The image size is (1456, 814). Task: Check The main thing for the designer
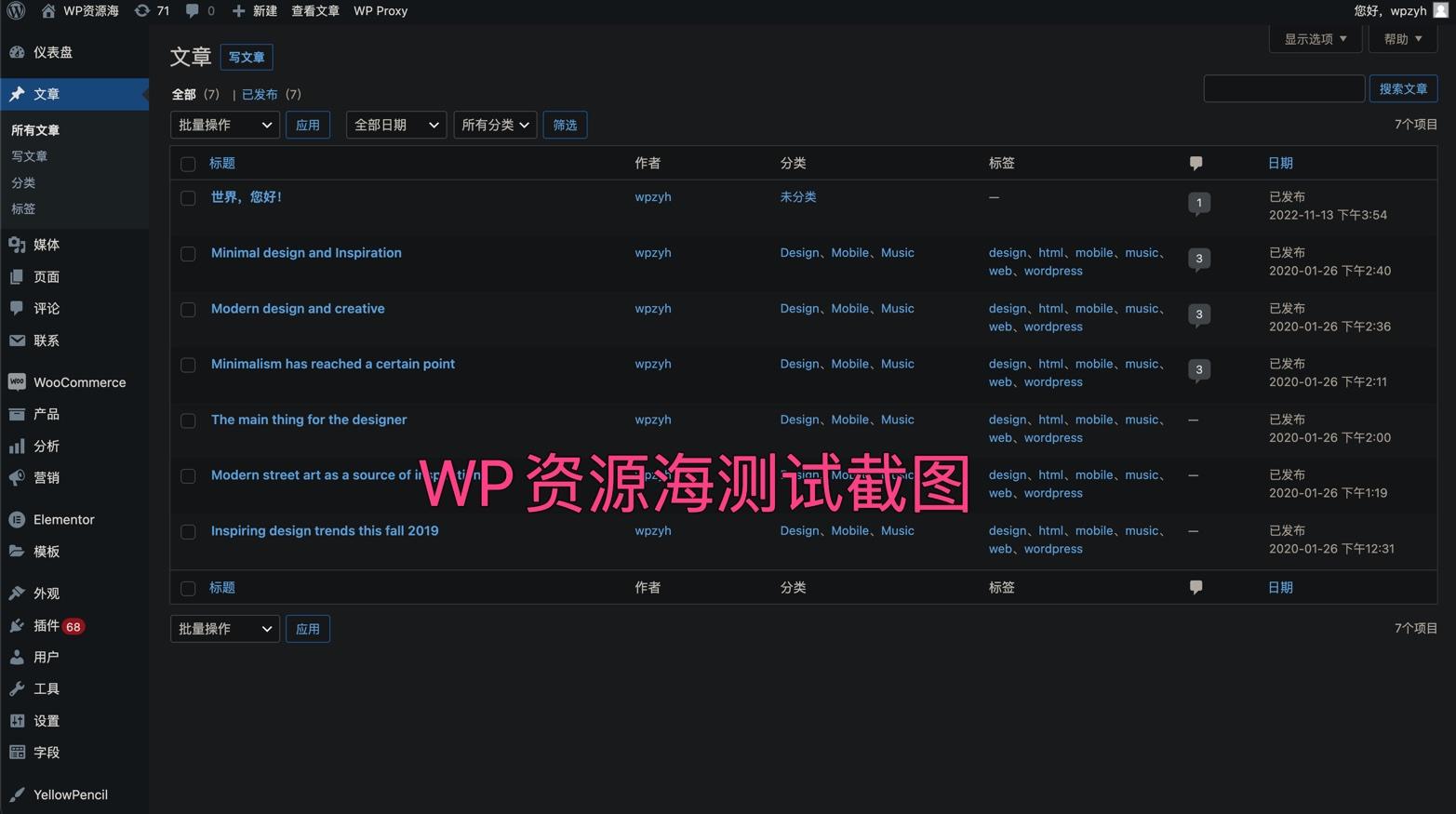(188, 420)
